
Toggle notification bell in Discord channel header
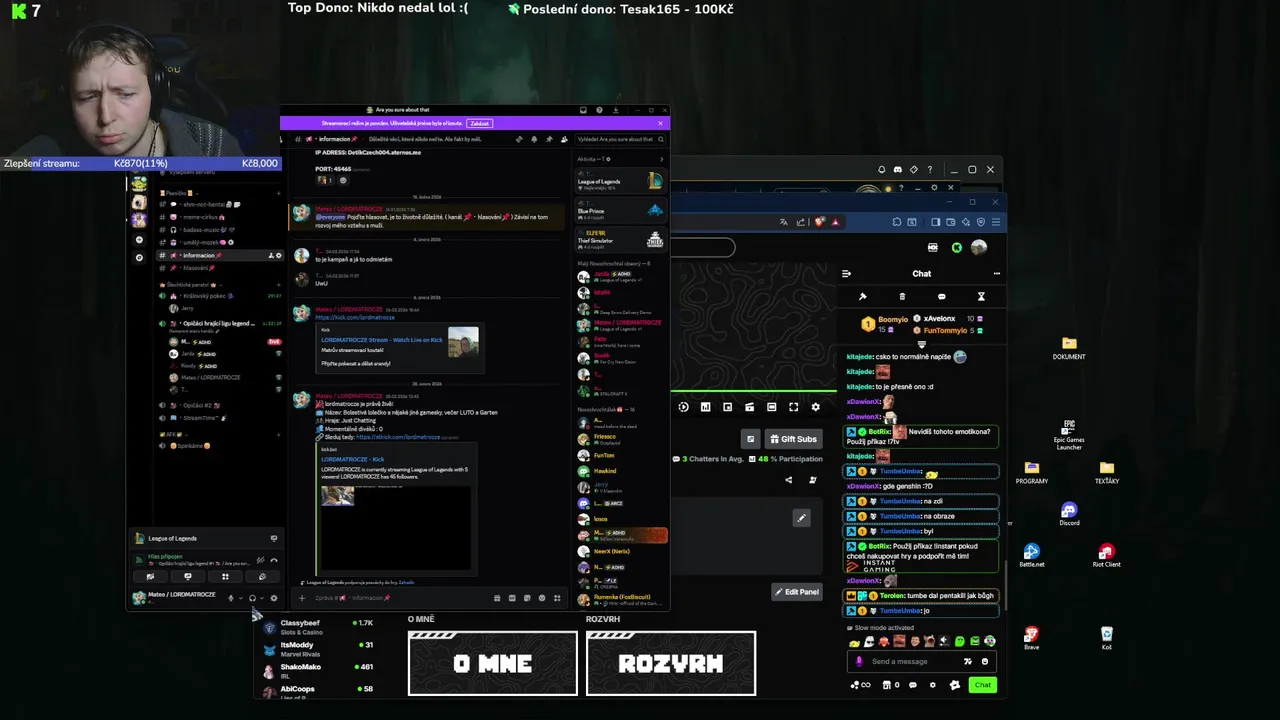point(534,139)
